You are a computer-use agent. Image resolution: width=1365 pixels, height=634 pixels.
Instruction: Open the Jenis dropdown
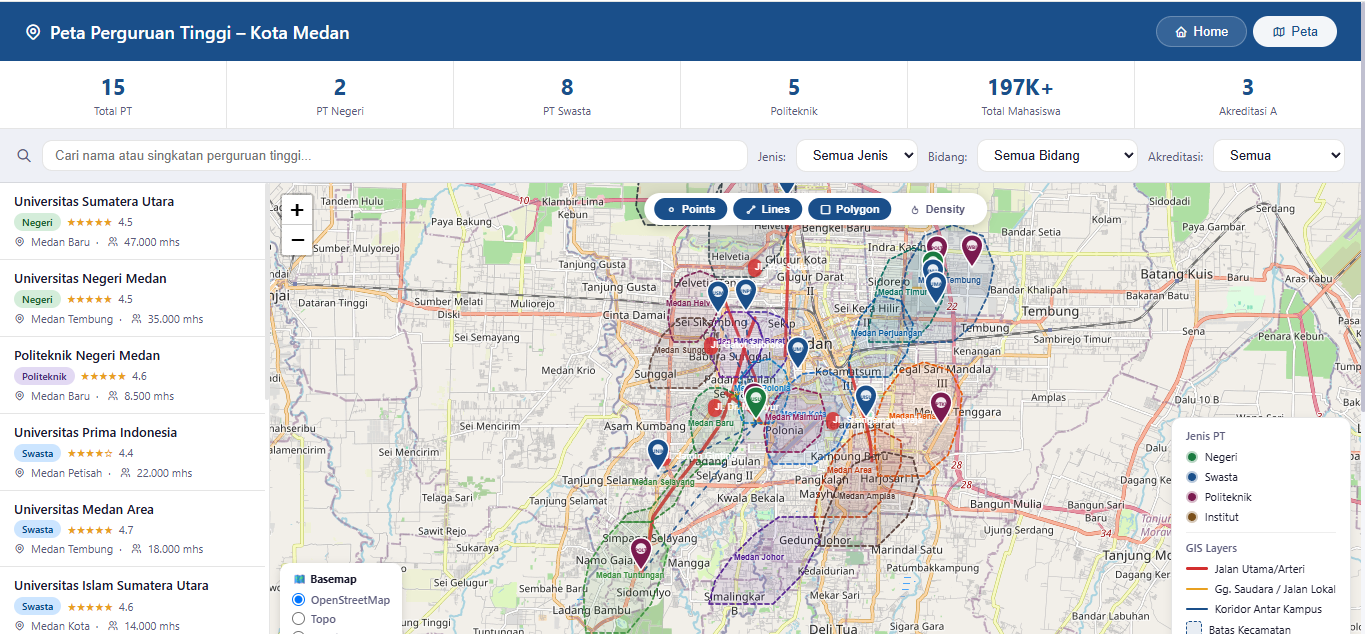pyautogui.click(x=856, y=156)
